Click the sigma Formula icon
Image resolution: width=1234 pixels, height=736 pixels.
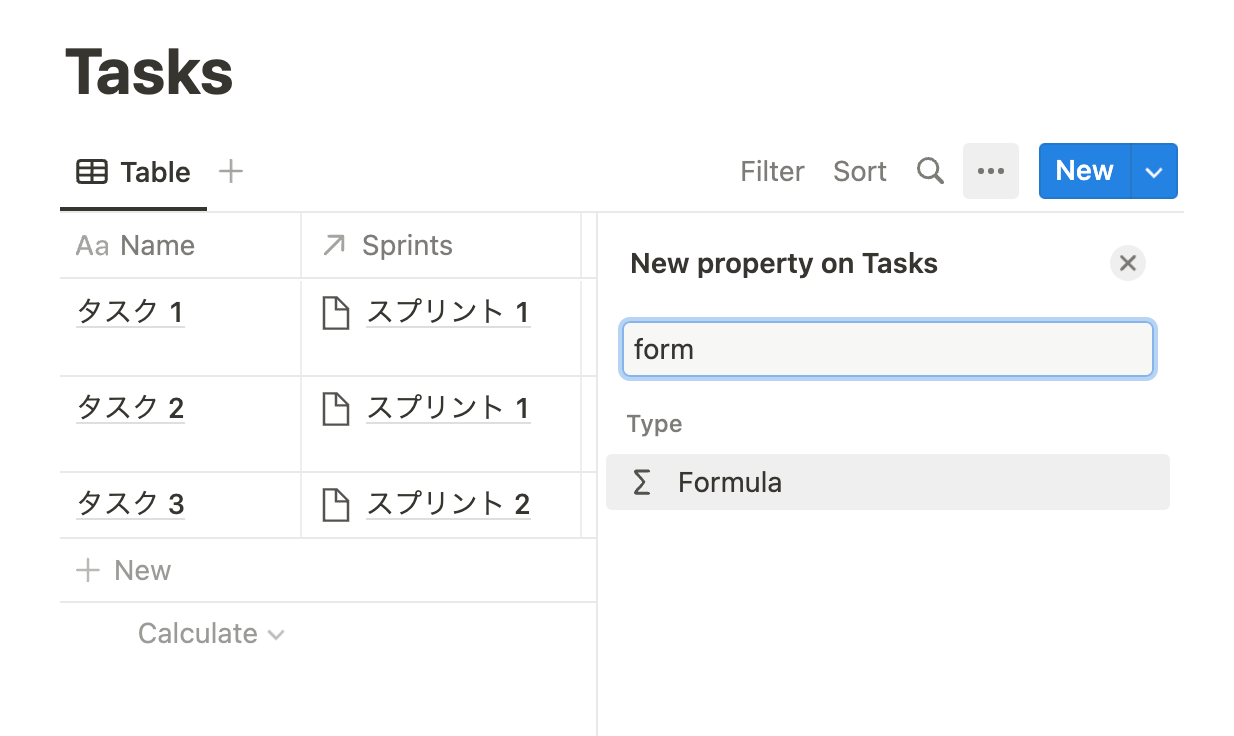click(x=642, y=483)
